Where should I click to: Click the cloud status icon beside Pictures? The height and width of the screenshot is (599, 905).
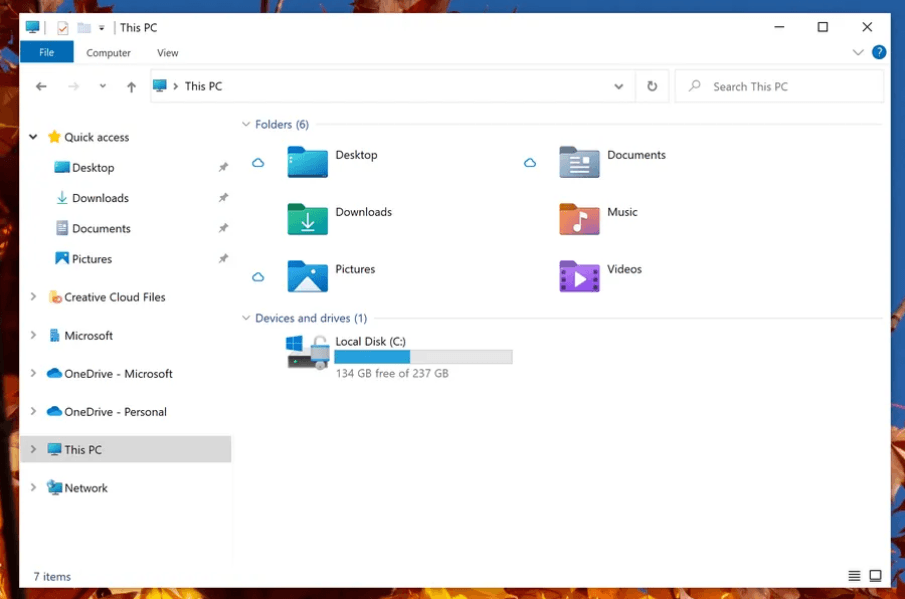pos(258,278)
